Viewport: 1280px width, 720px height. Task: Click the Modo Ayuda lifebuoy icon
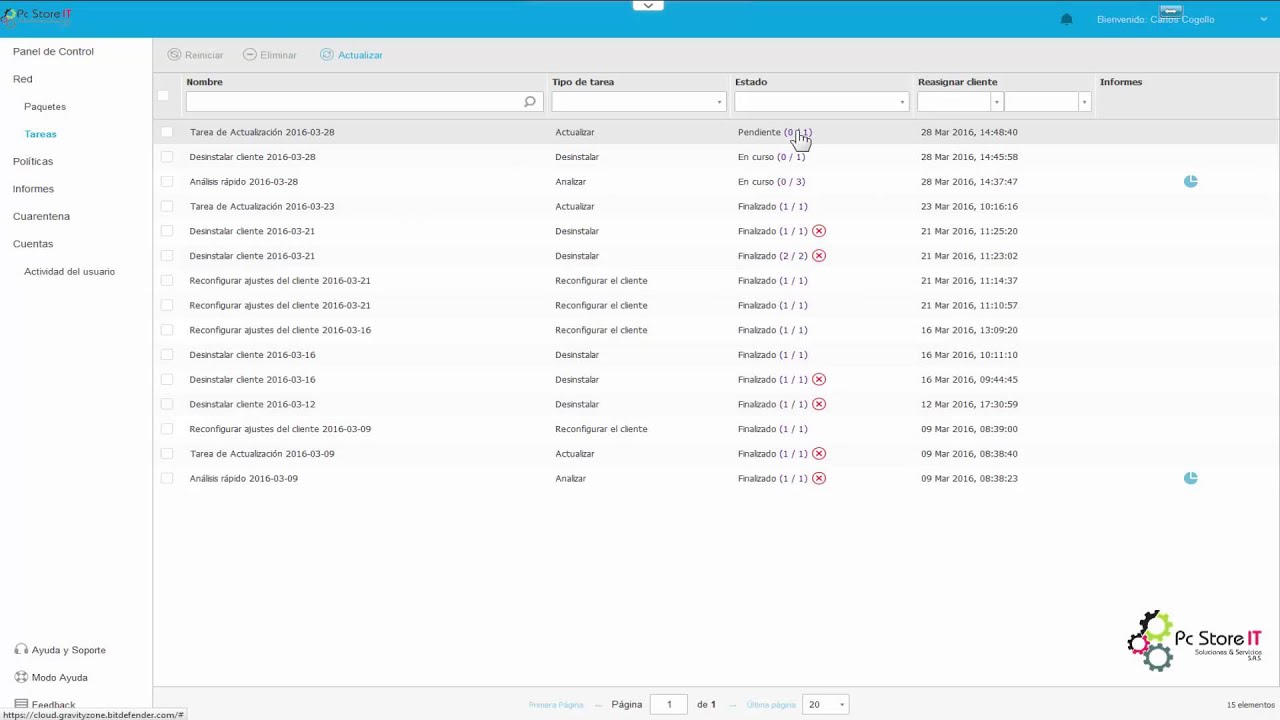tap(21, 677)
